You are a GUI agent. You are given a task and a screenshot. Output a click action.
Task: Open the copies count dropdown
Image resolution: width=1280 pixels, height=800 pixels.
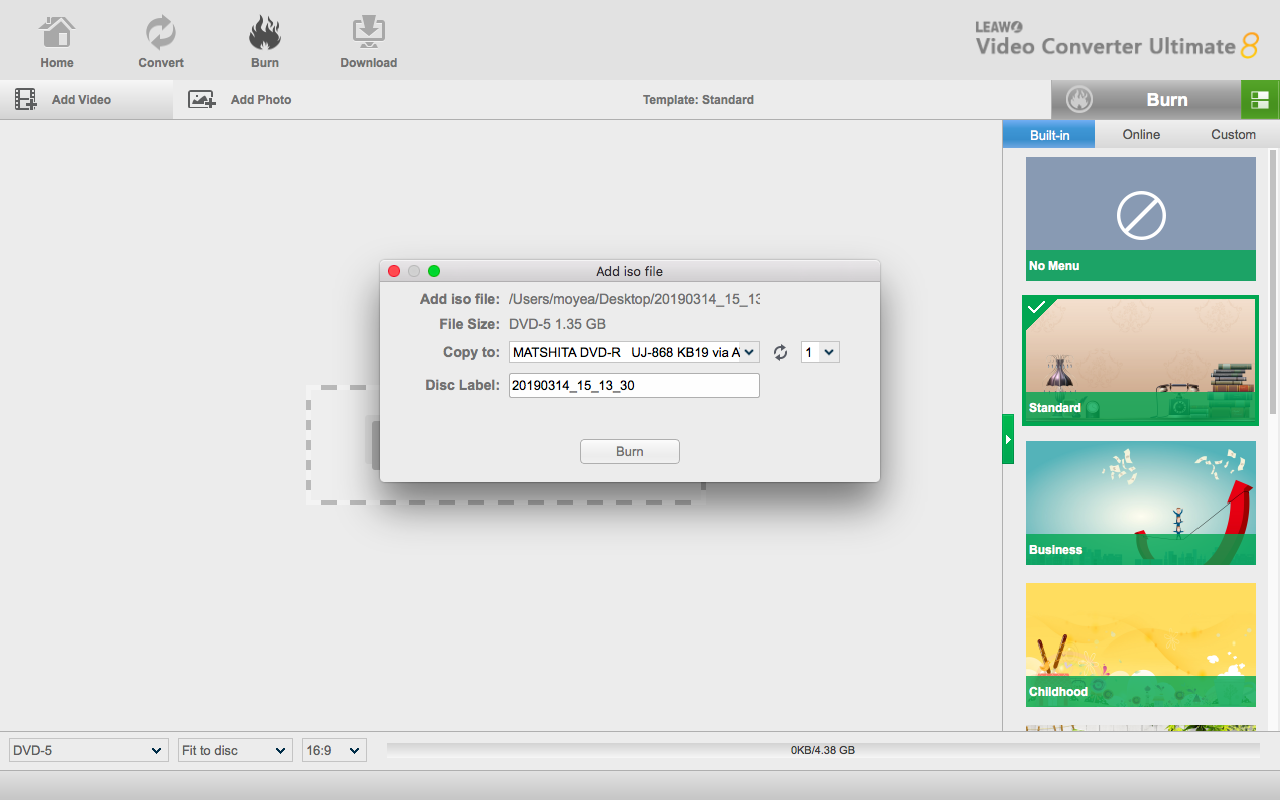pyautogui.click(x=820, y=352)
